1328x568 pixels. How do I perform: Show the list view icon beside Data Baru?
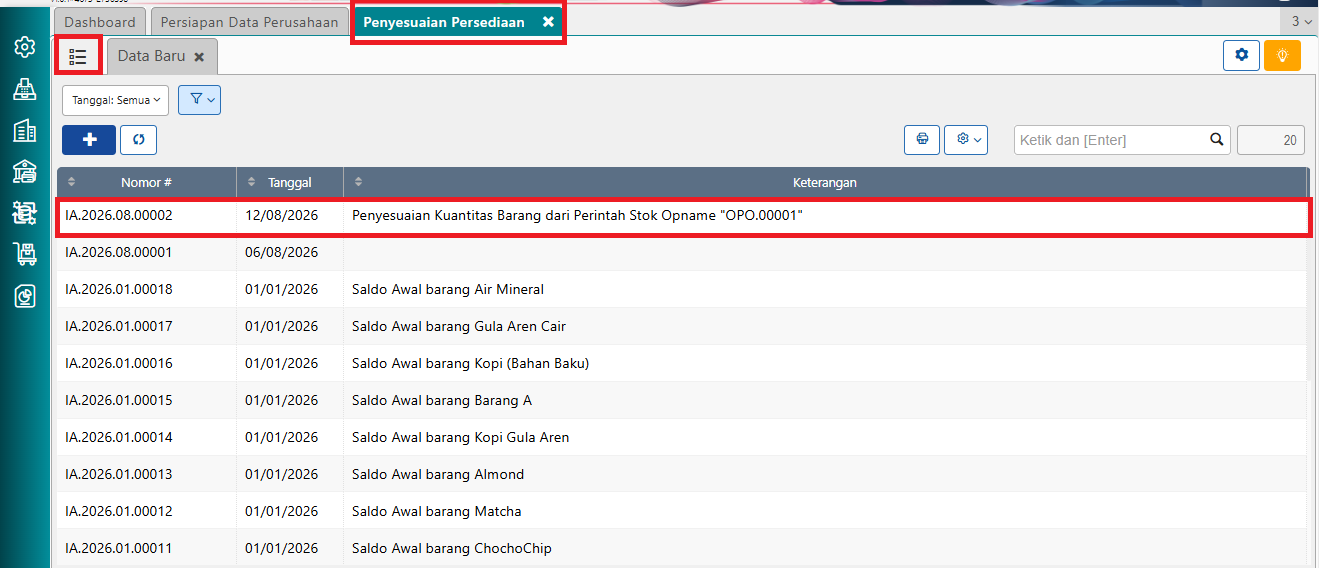(78, 56)
